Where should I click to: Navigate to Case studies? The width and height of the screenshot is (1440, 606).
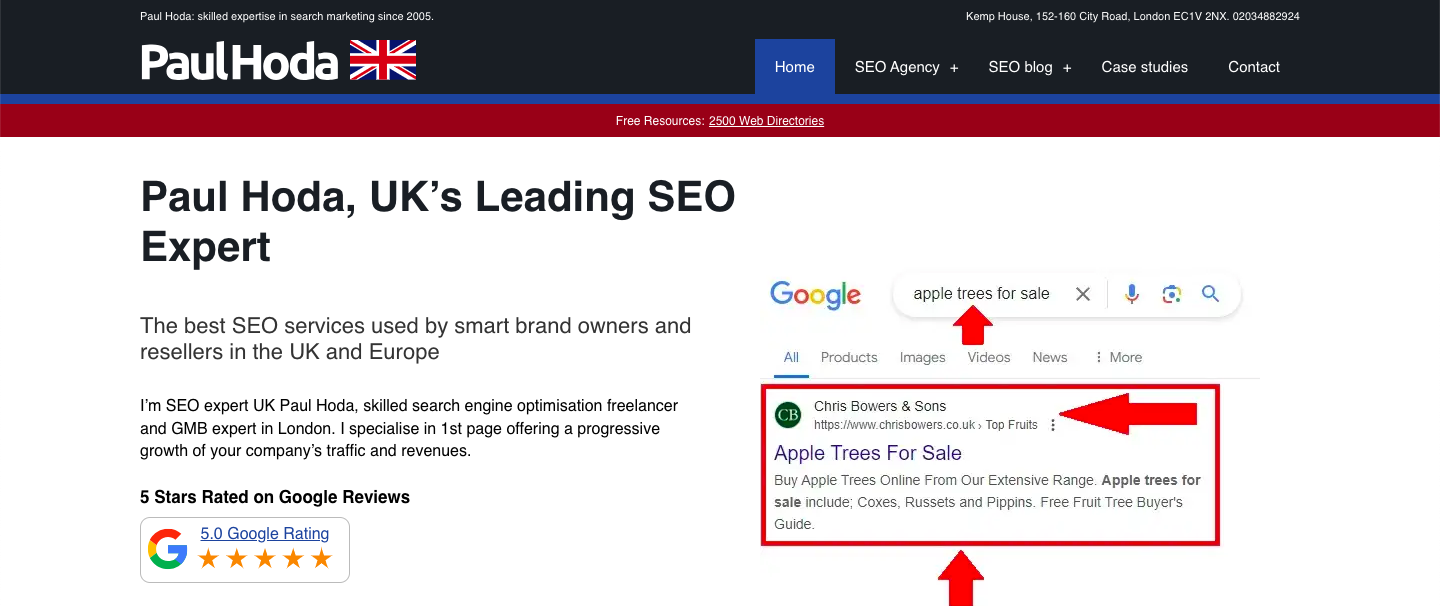[x=1145, y=67]
